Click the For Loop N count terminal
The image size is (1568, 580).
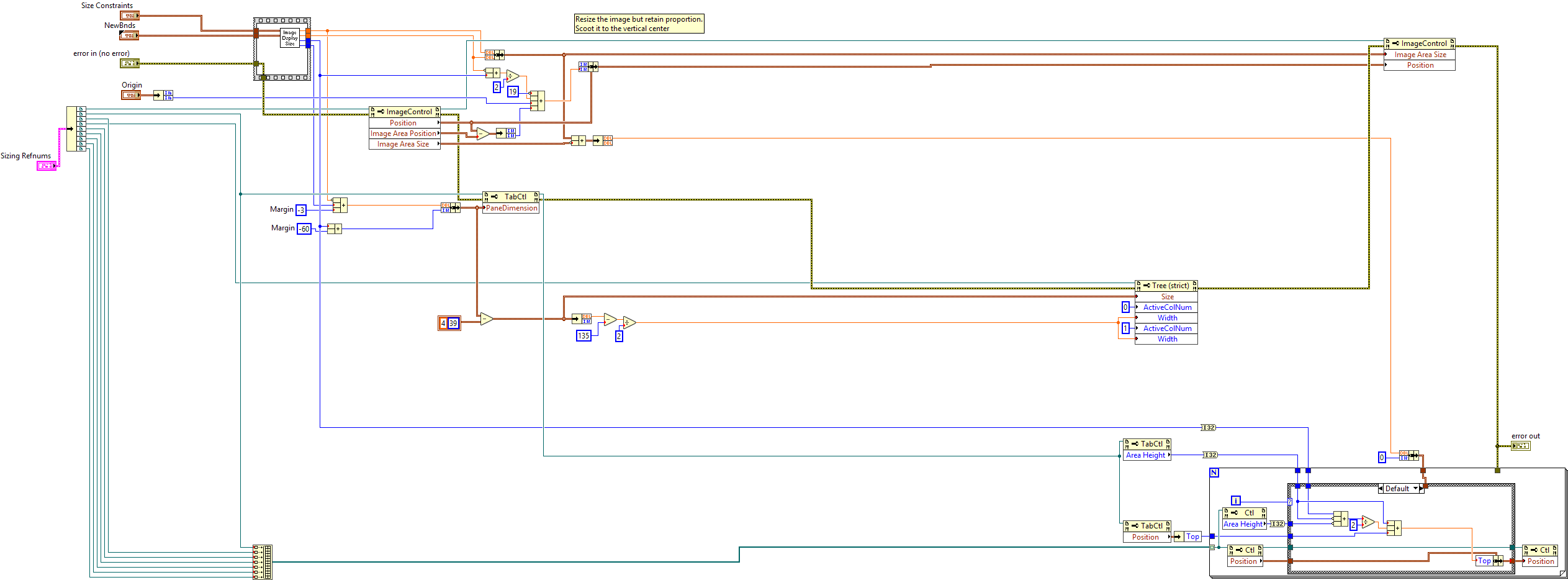[1214, 473]
